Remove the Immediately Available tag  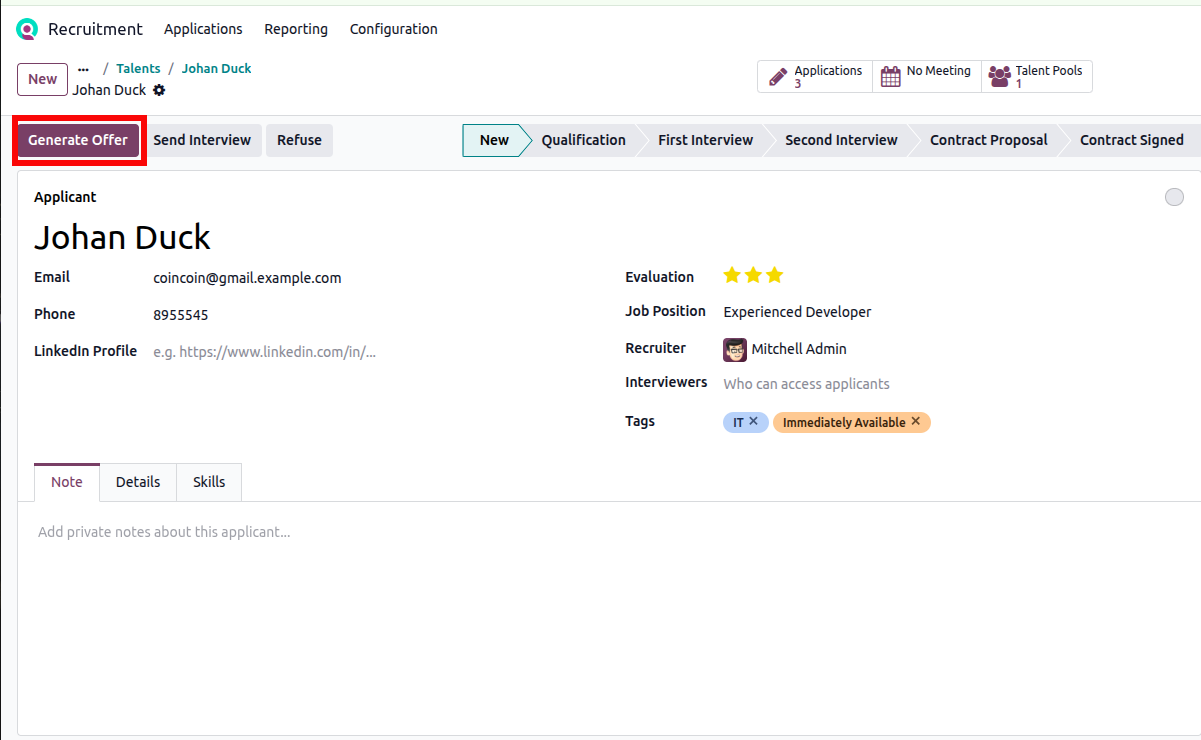[x=916, y=421]
